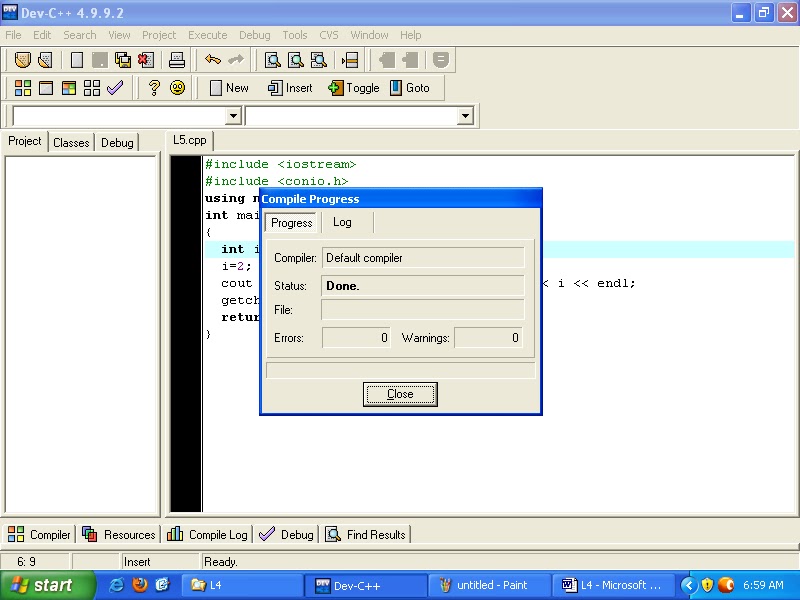Image resolution: width=800 pixels, height=600 pixels.
Task: Click the grey four-squares Rebuild All icon
Action: click(92, 88)
